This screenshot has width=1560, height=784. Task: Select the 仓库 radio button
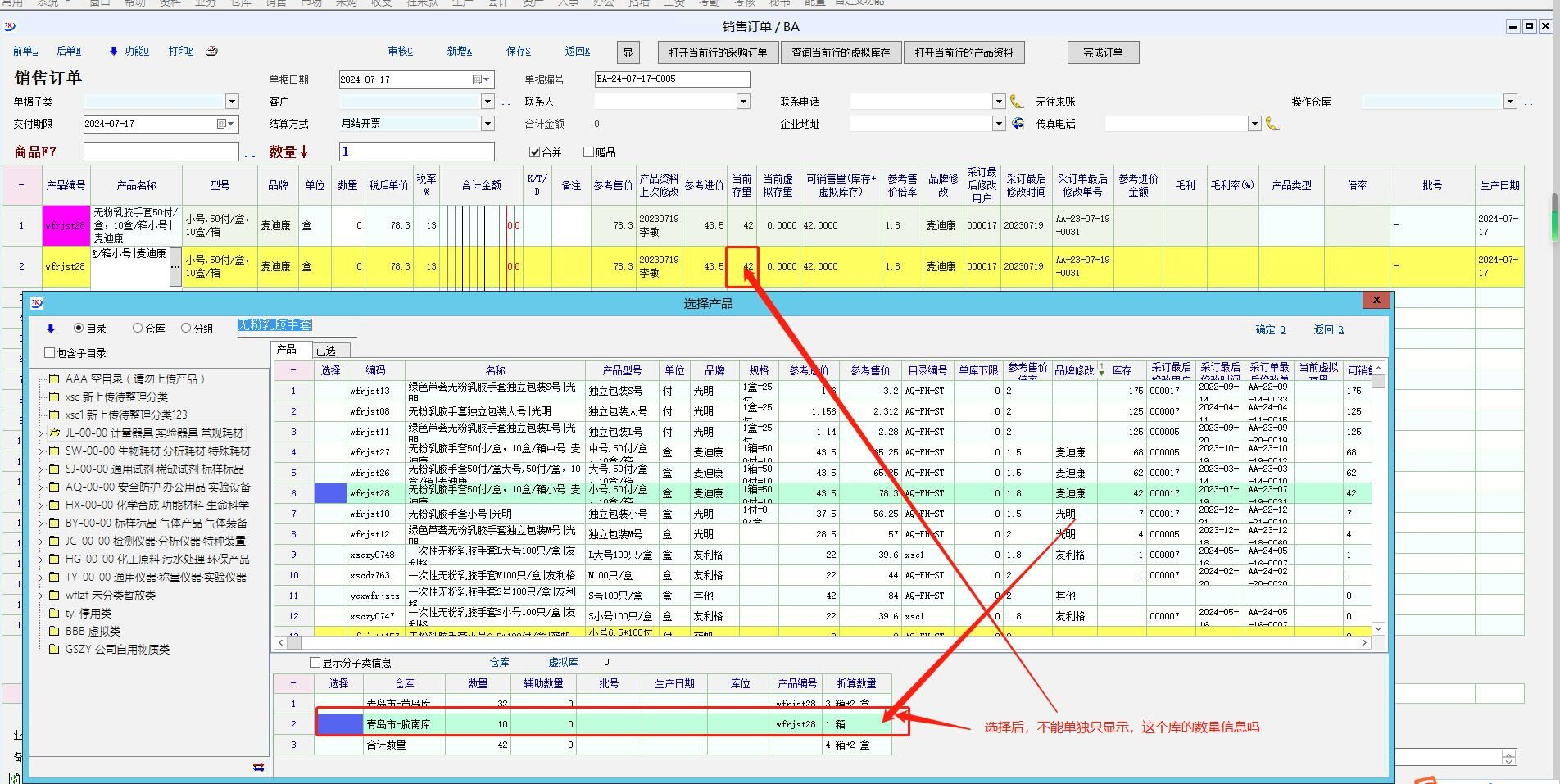pos(138,329)
